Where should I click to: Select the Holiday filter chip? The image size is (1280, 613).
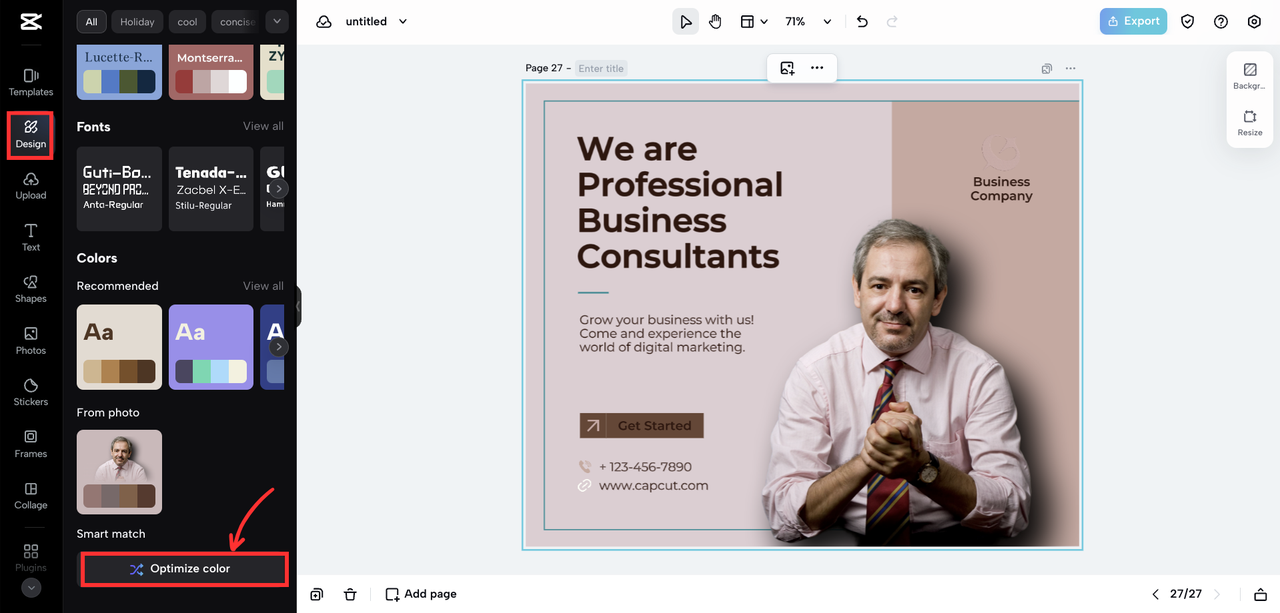(138, 21)
